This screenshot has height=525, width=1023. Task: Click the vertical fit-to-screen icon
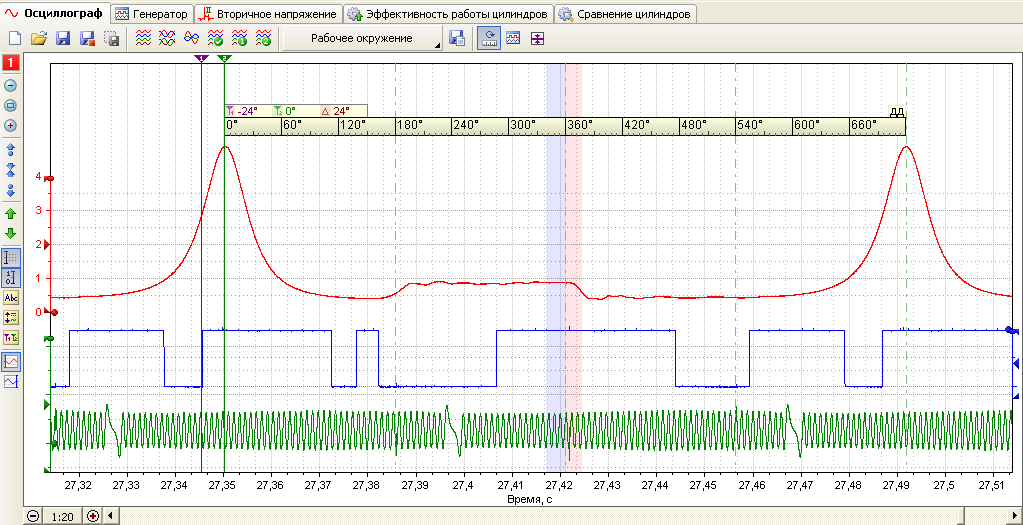point(10,106)
